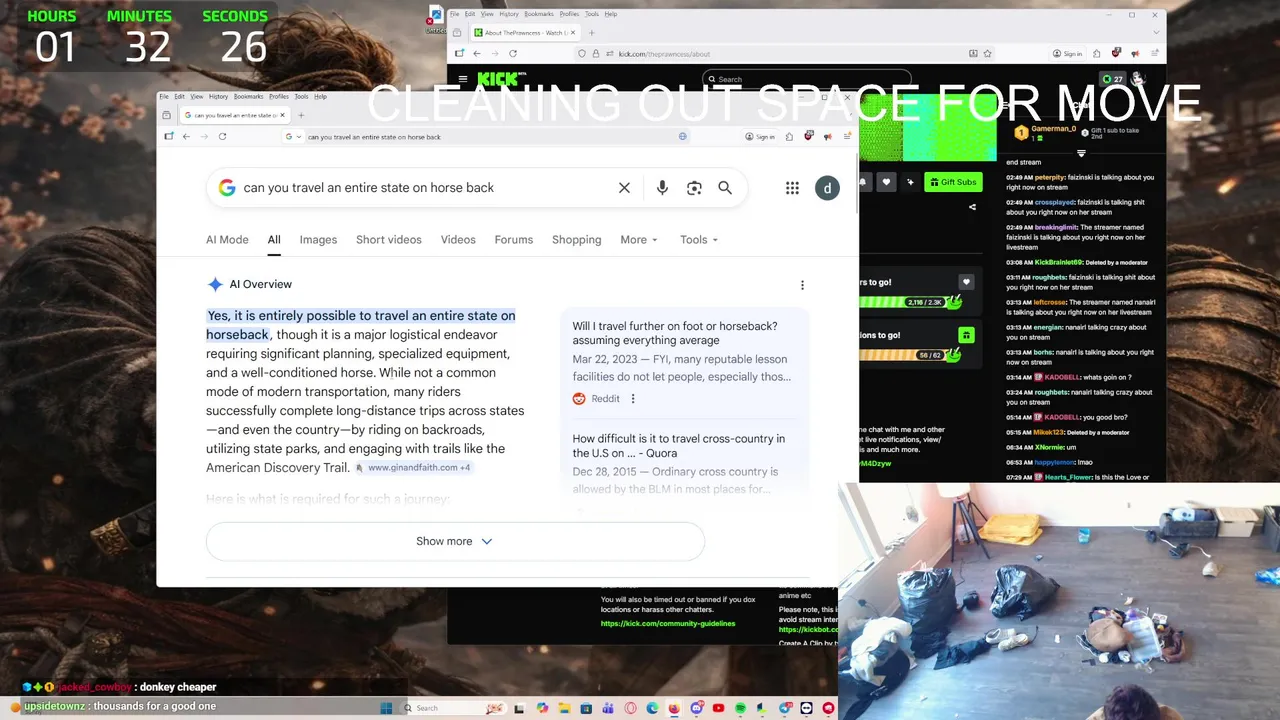Switch to the Images results tab
The image size is (1280, 720).
pyautogui.click(x=318, y=240)
